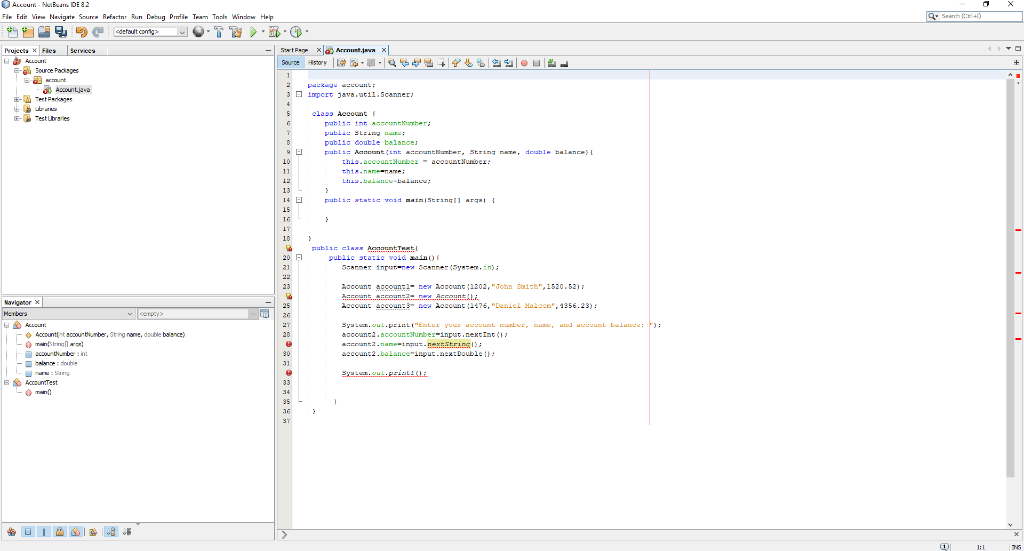Toggle Show Non-Public Members lock filter

coord(60,531)
